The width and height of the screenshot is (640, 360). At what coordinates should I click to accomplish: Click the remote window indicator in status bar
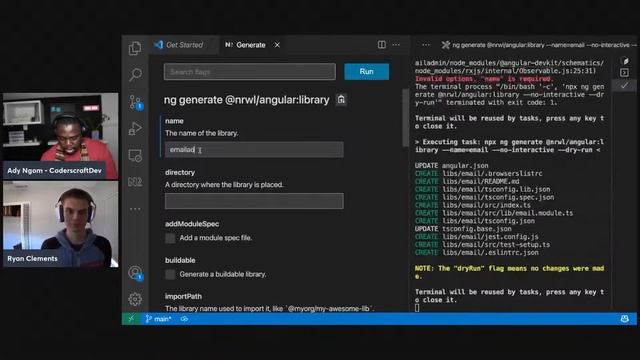(131, 319)
